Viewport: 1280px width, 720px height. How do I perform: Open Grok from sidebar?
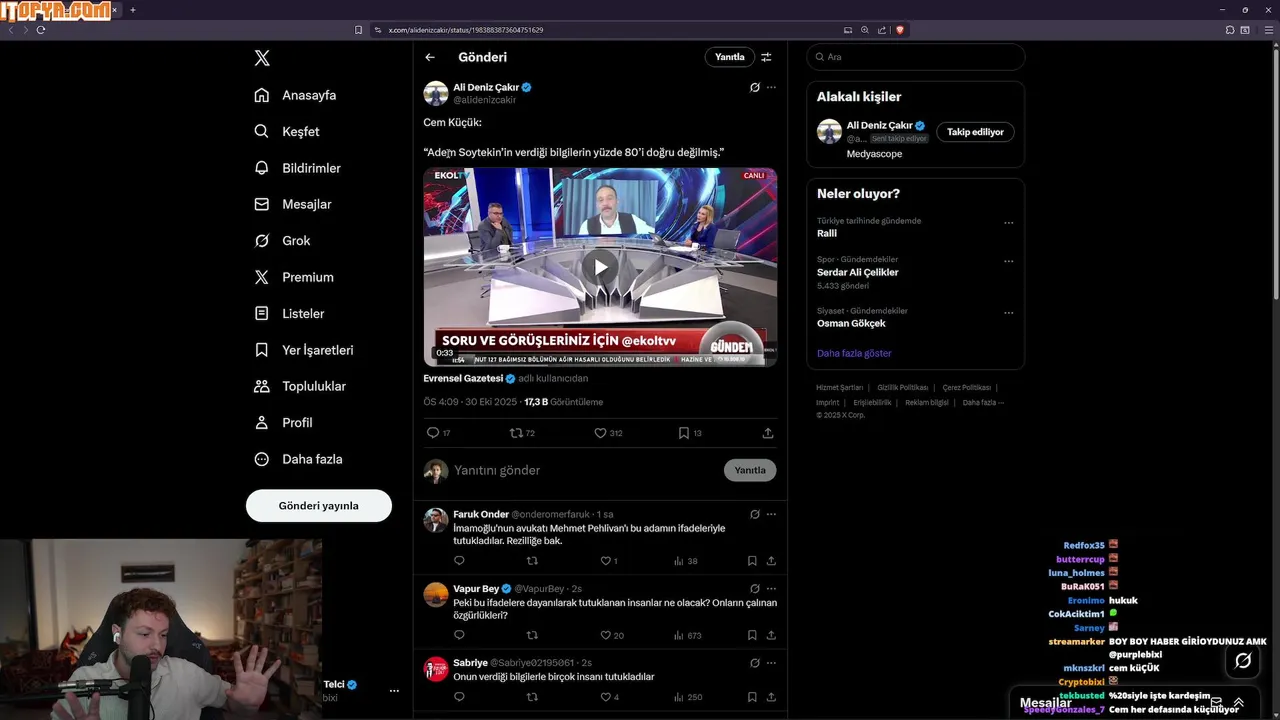coord(282,241)
